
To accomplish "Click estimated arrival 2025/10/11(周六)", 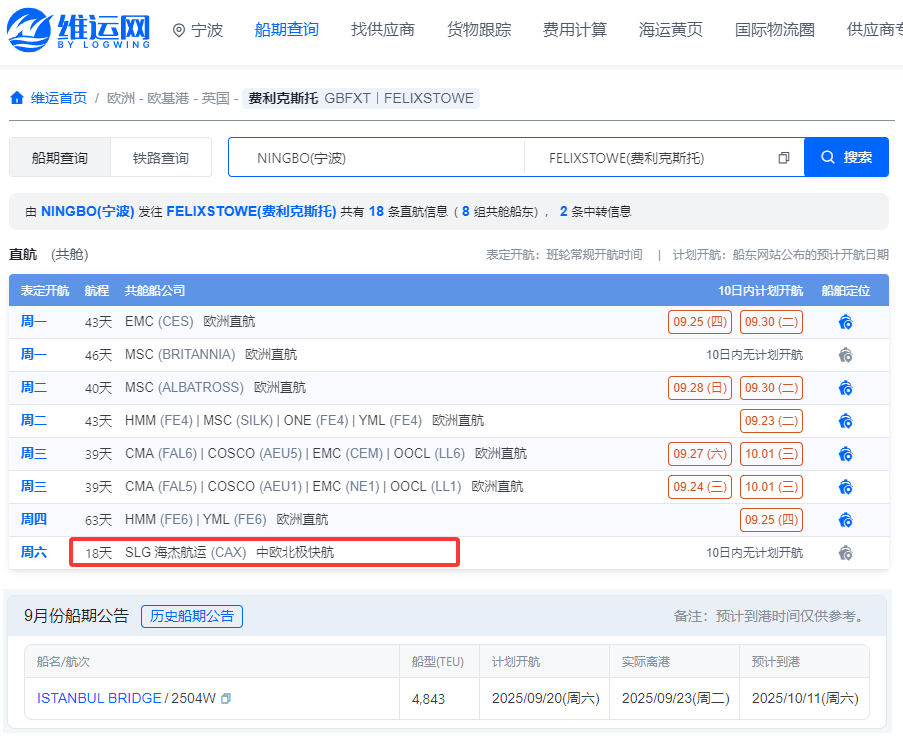I will (805, 699).
